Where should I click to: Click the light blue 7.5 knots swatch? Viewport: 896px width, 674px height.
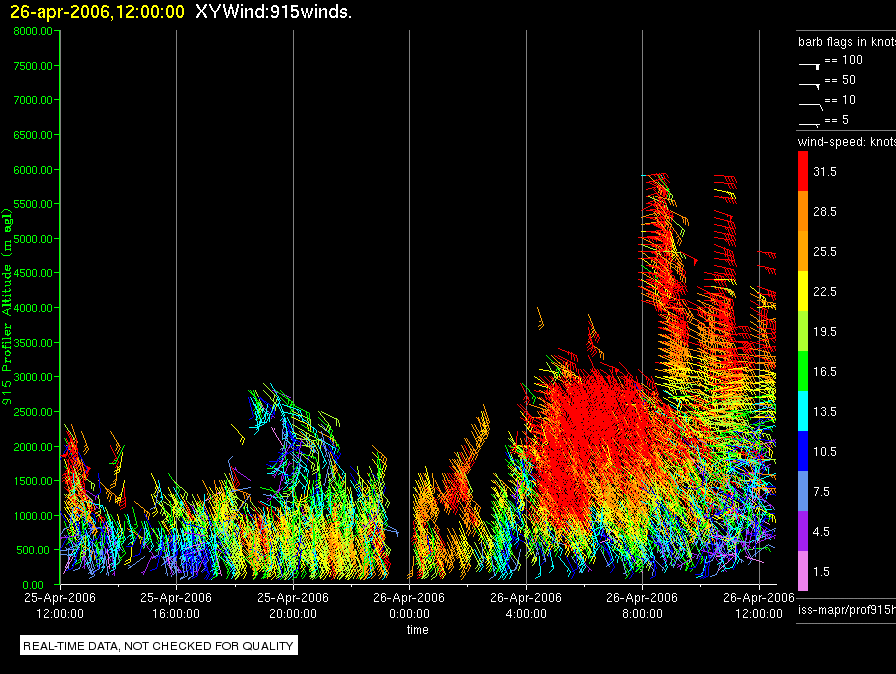point(803,491)
